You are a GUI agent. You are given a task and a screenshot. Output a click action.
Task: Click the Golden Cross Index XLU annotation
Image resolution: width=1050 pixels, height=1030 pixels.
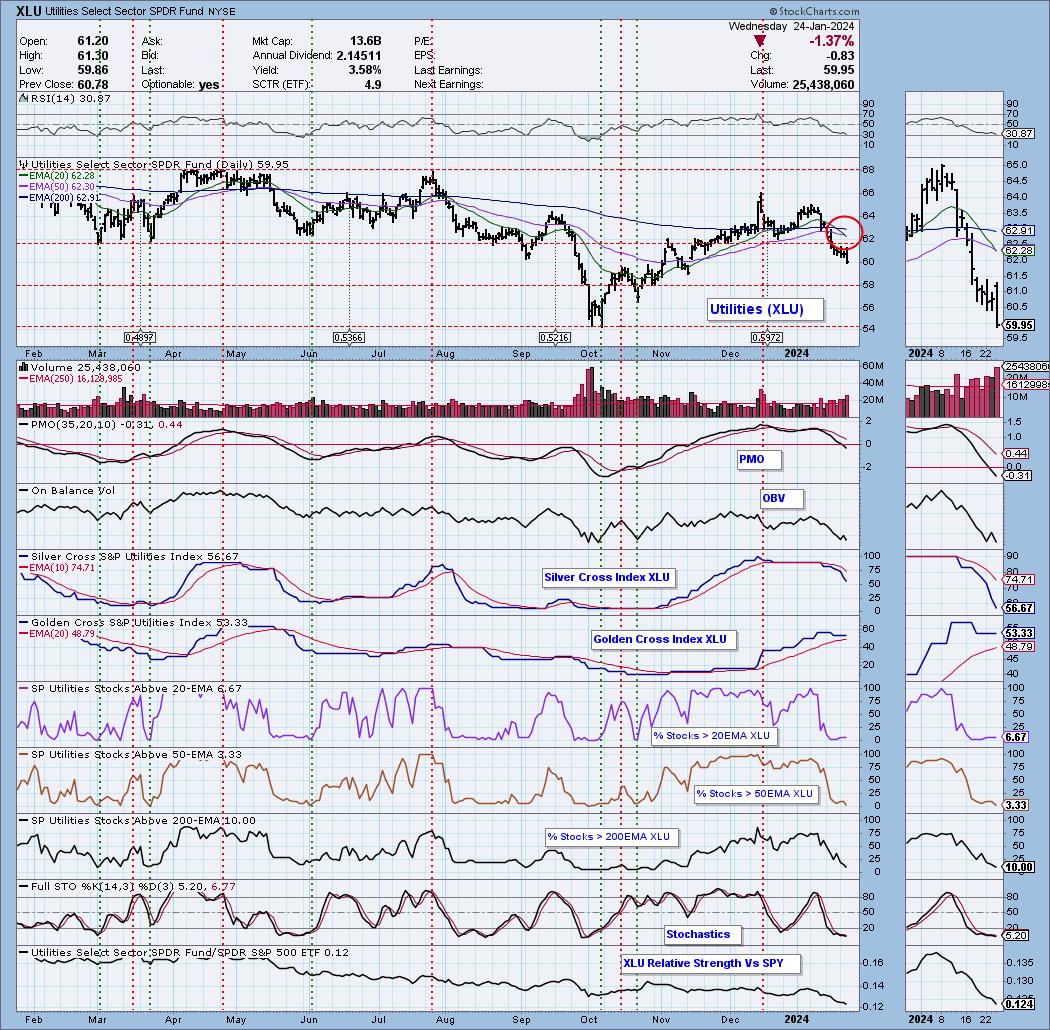(664, 639)
